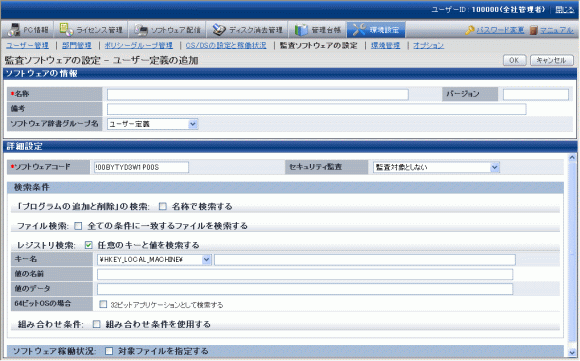Open the マニュアル link
This screenshot has width=580, height=361.
pyautogui.click(x=557, y=30)
